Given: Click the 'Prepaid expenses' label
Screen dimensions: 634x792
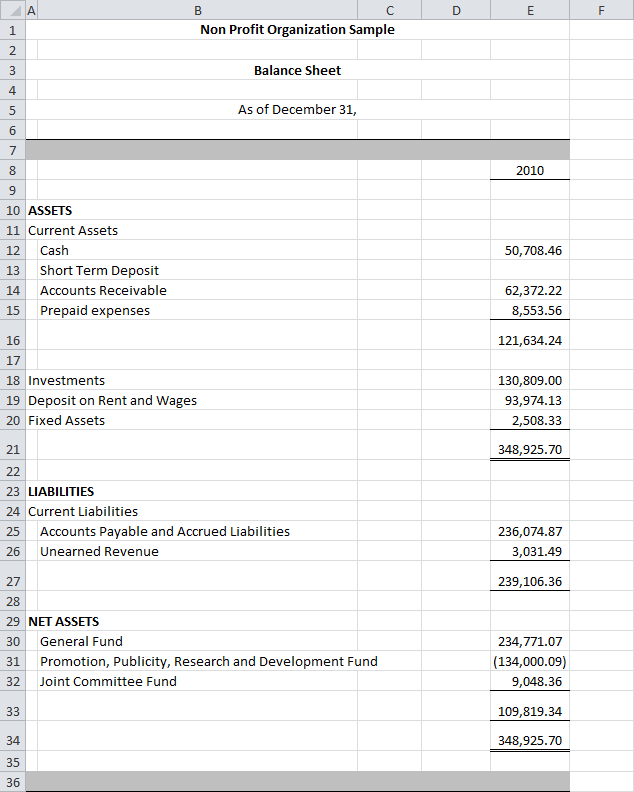Looking at the screenshot, I should [x=95, y=310].
